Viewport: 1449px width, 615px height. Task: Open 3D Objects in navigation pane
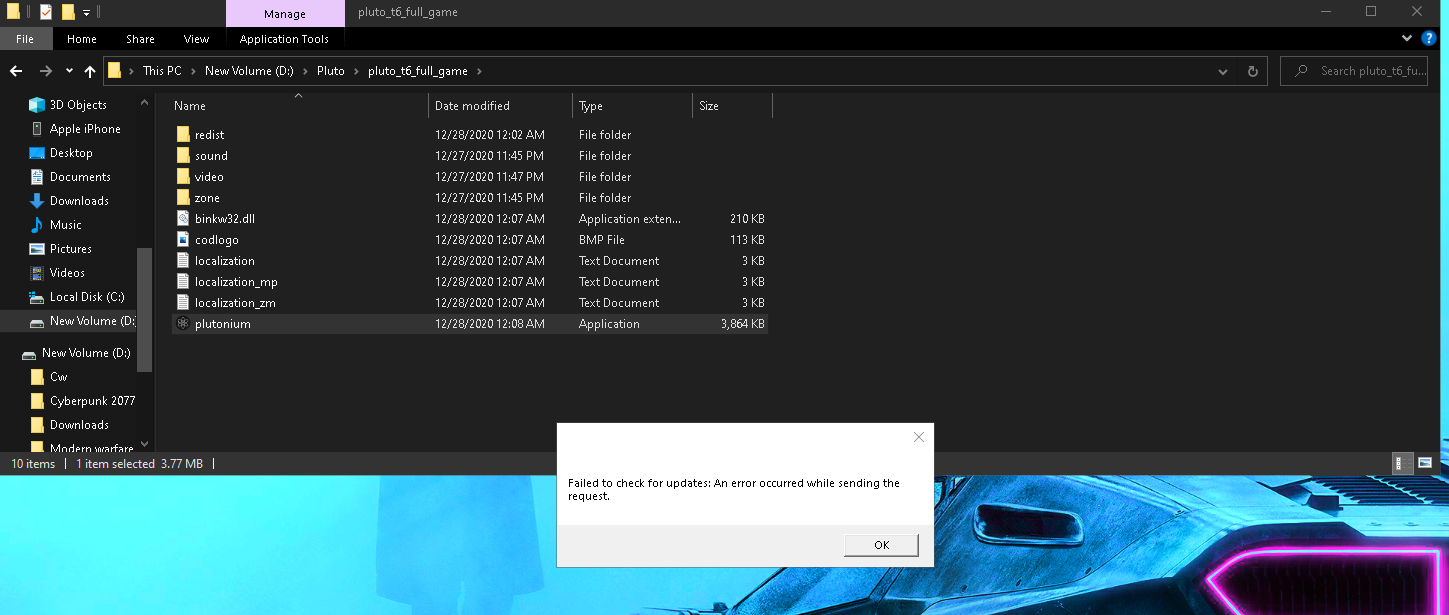[78, 105]
